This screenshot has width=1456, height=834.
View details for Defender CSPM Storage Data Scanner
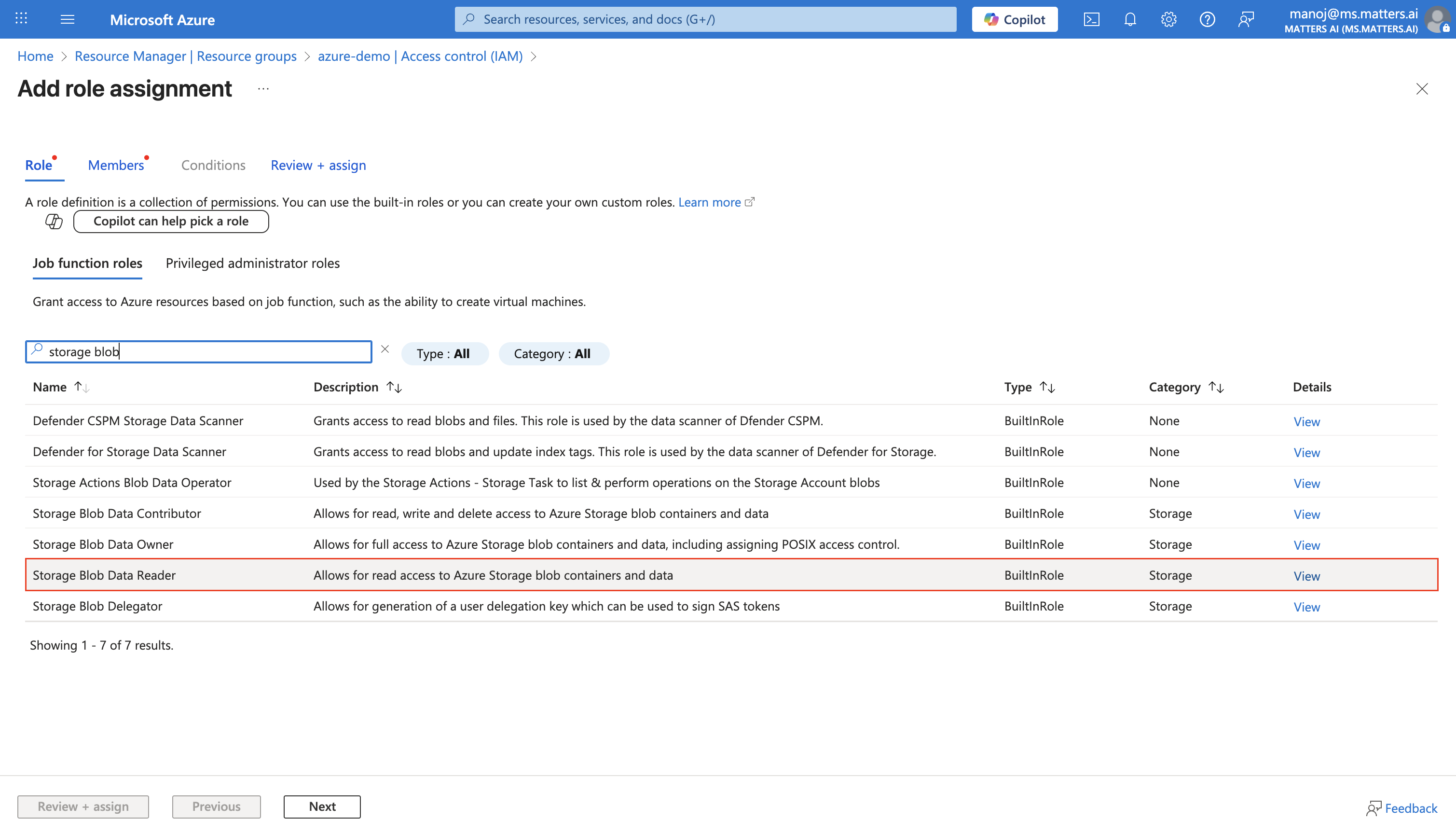1306,421
